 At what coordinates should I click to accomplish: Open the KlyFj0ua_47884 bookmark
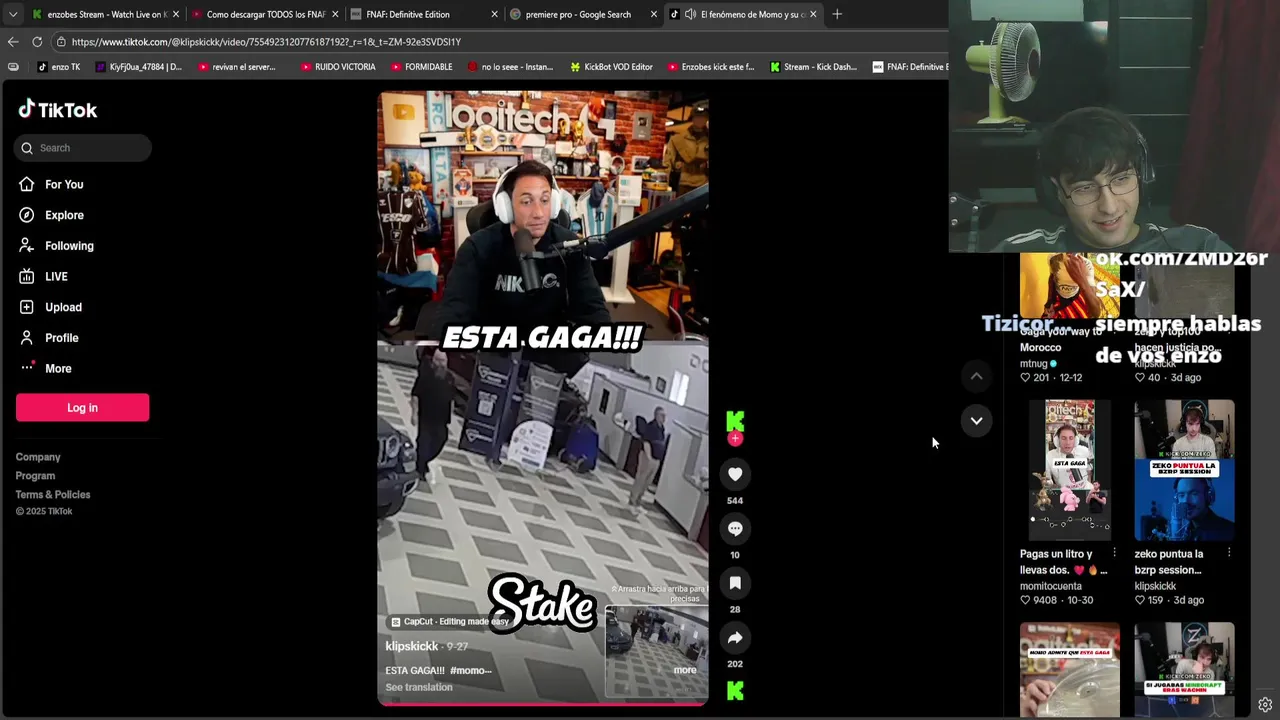point(139,67)
